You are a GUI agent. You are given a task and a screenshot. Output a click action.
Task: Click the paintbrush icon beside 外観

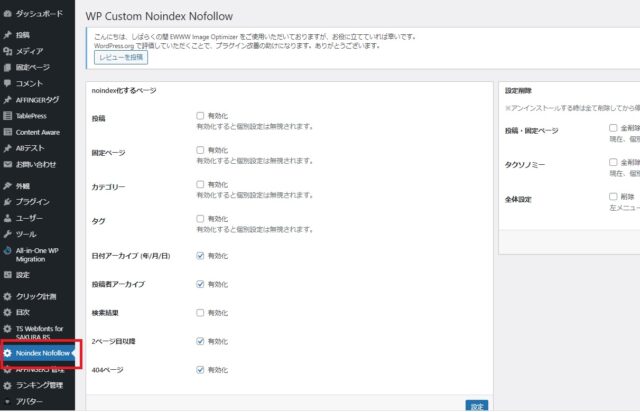click(7, 186)
